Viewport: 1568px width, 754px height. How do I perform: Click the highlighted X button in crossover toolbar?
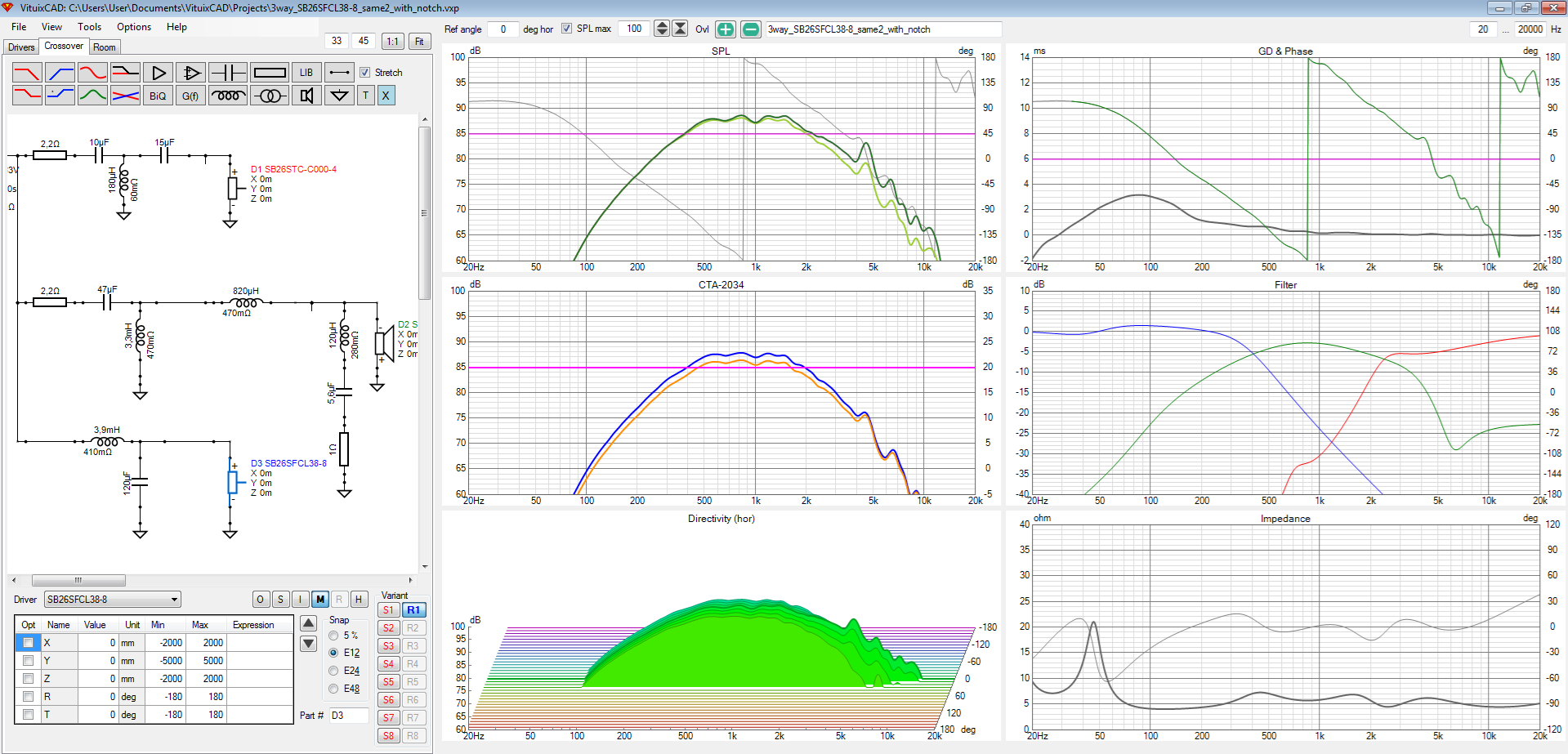[386, 96]
